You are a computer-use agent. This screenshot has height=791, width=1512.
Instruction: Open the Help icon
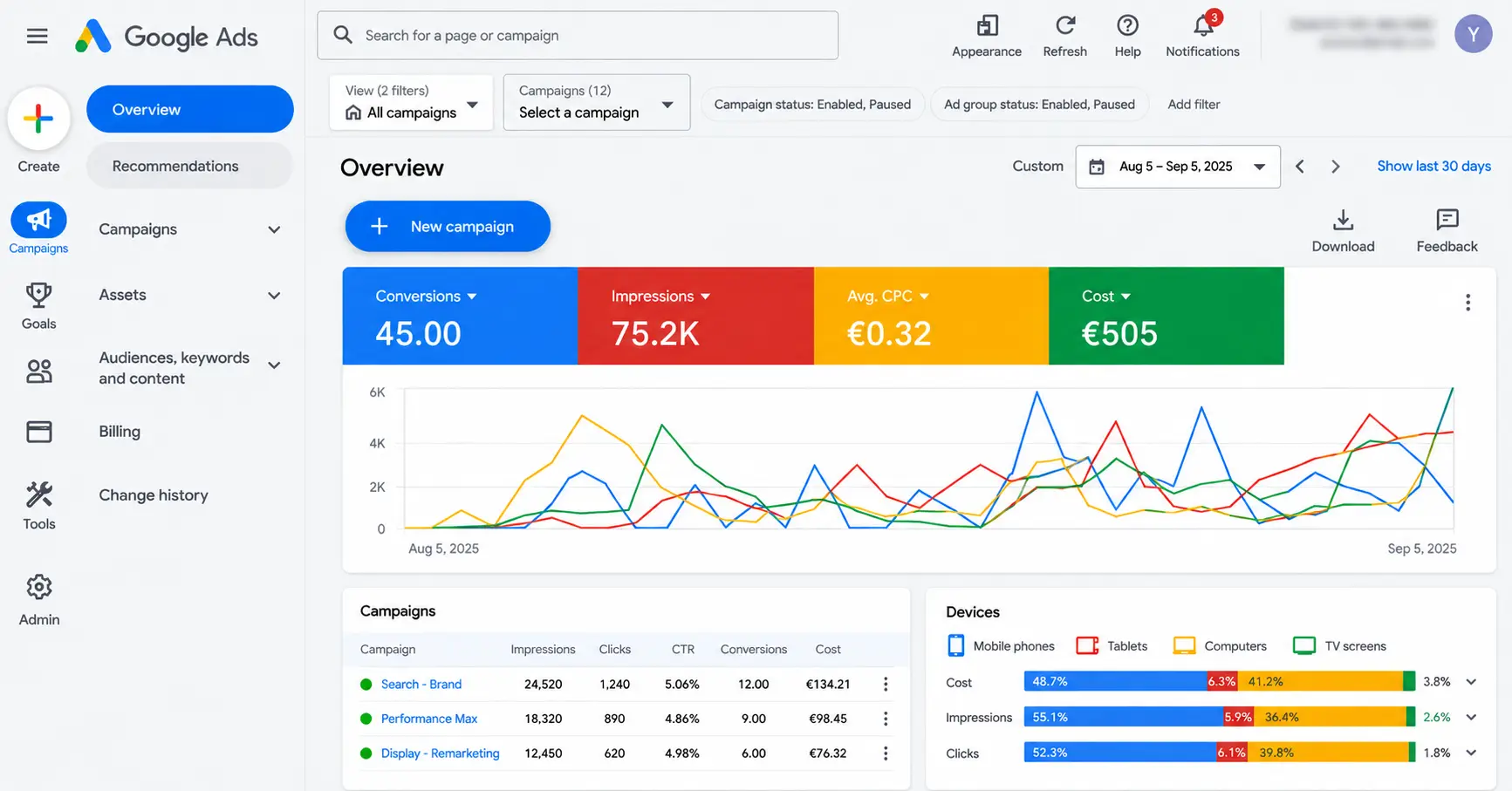(1127, 25)
